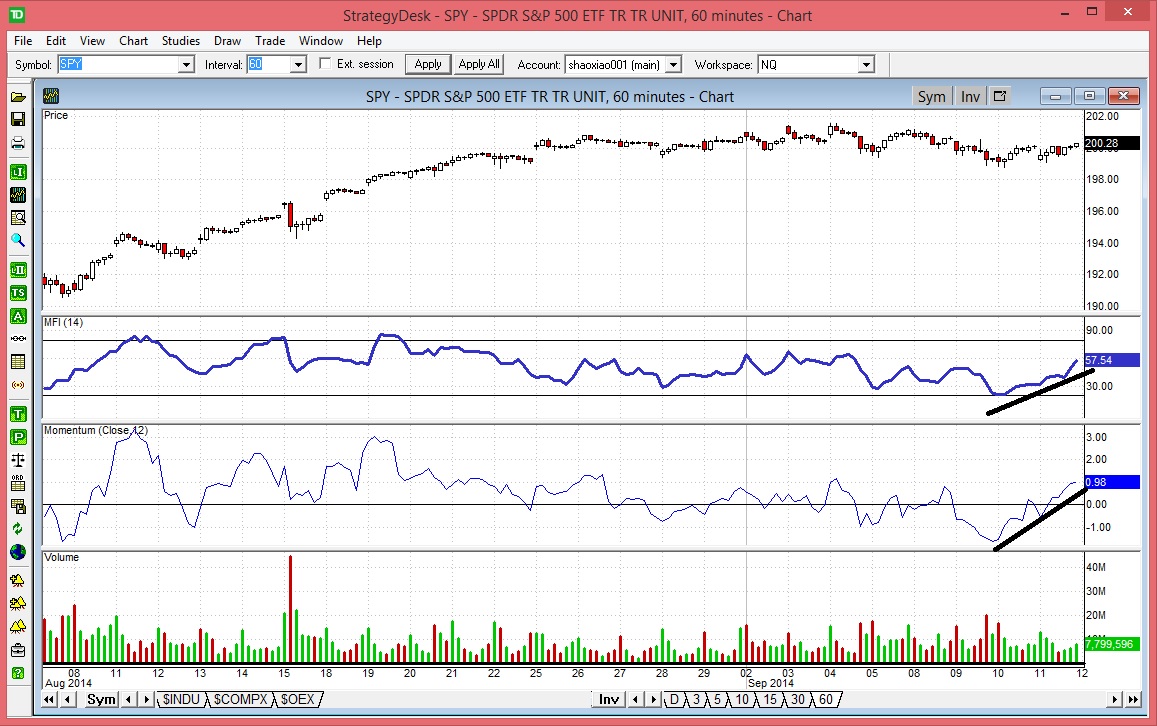Click the page-with-magnifier icon in left toolbar

[x=18, y=218]
